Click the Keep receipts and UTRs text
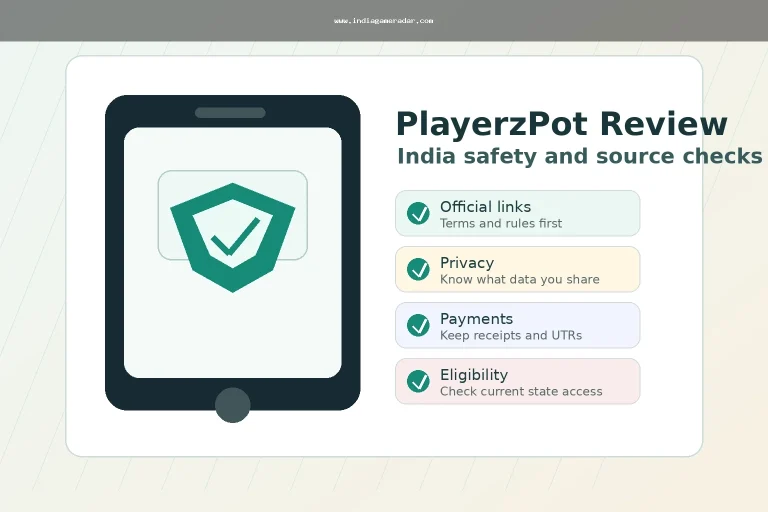 (511, 335)
